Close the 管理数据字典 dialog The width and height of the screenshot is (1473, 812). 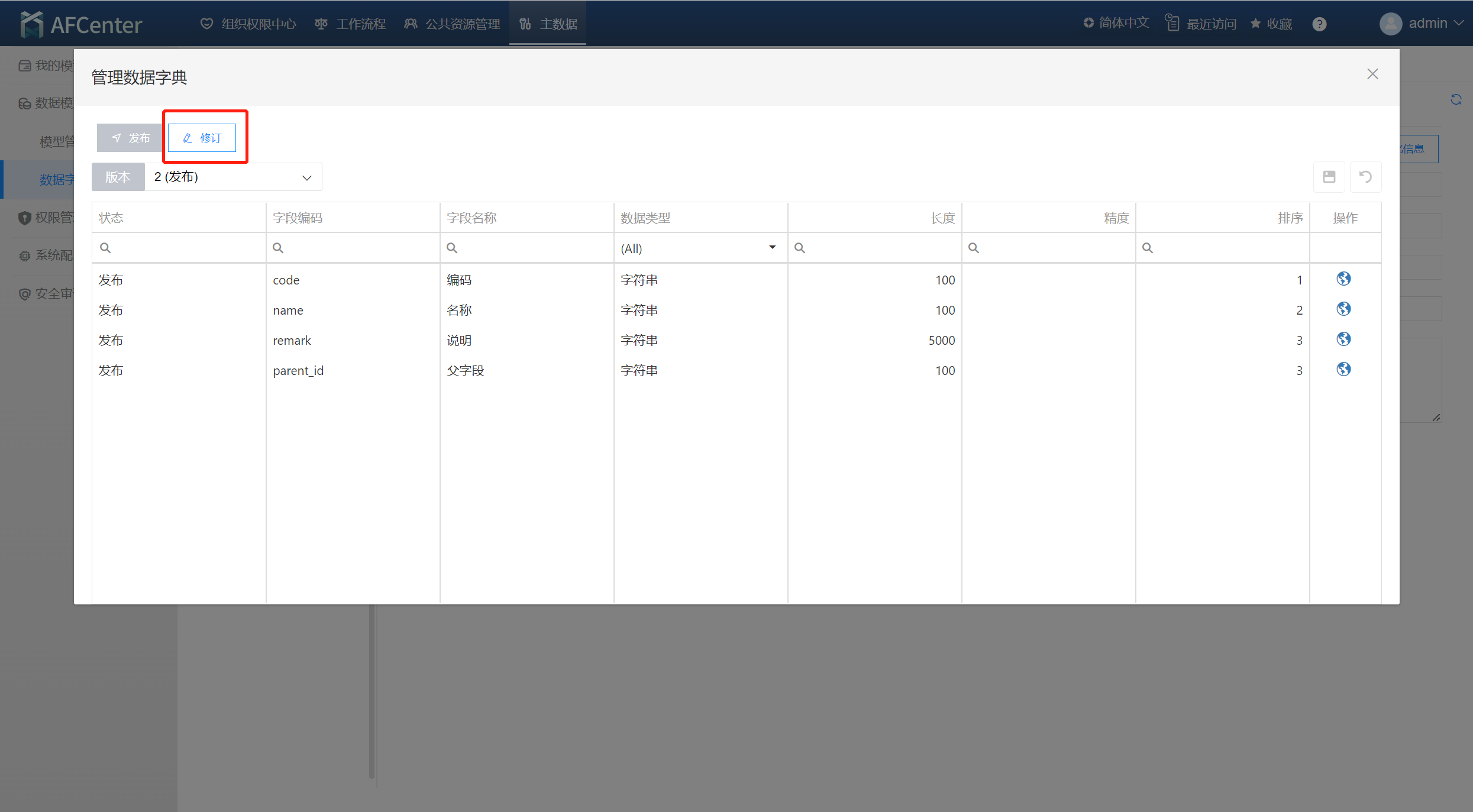click(1372, 74)
